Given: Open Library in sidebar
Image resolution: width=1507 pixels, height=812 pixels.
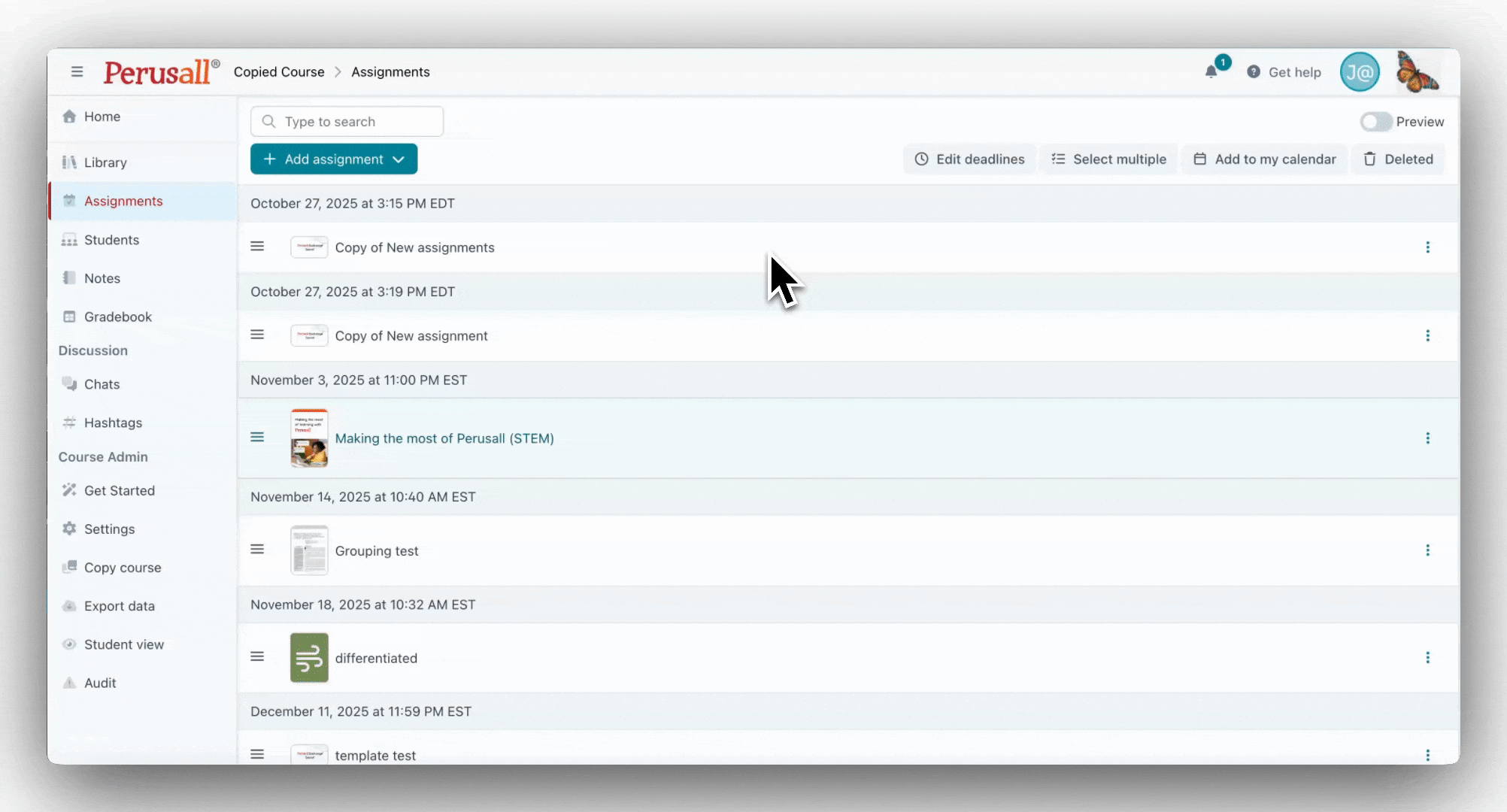Looking at the screenshot, I should (x=105, y=162).
